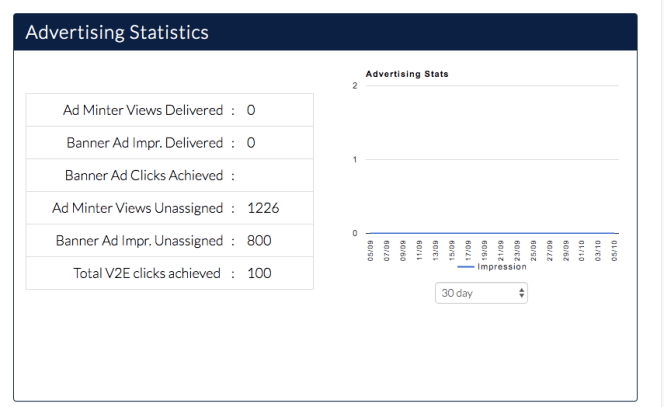
Task: Click the Advertising Statistics panel header
Action: (117, 32)
